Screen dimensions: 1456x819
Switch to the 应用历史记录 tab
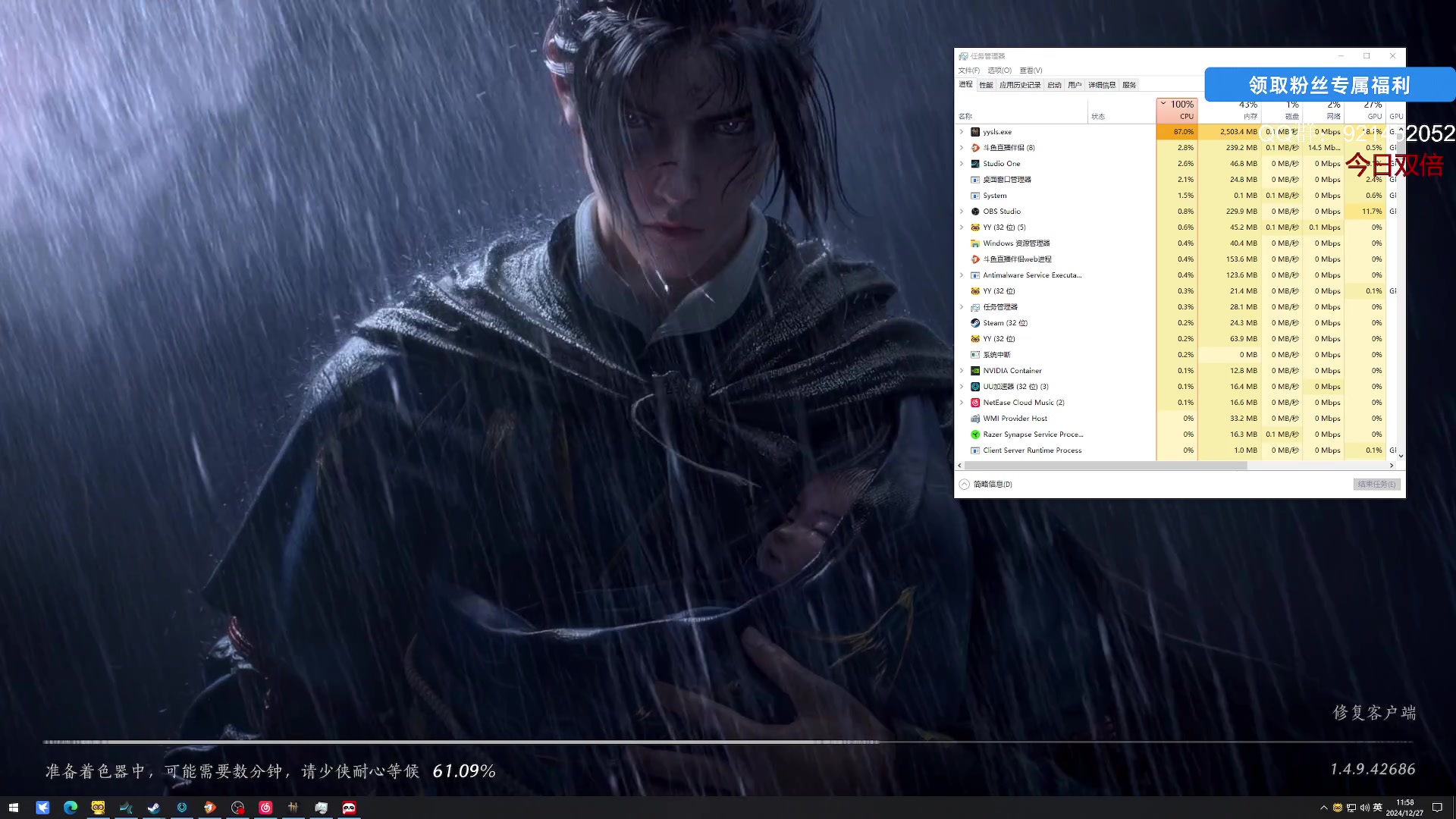(1020, 85)
